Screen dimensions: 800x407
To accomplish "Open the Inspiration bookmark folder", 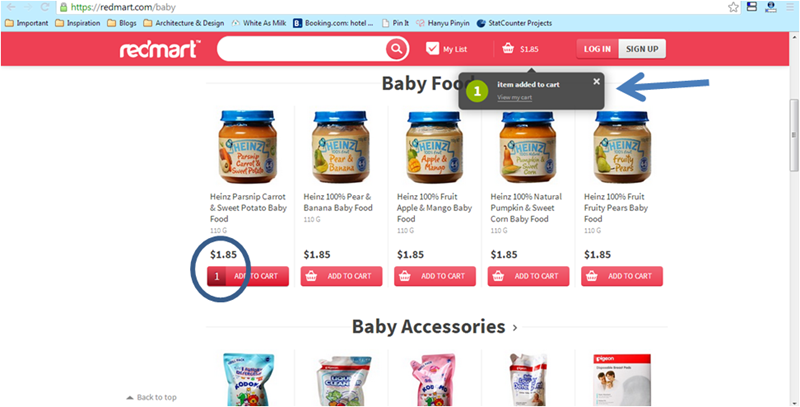I will [x=78, y=23].
